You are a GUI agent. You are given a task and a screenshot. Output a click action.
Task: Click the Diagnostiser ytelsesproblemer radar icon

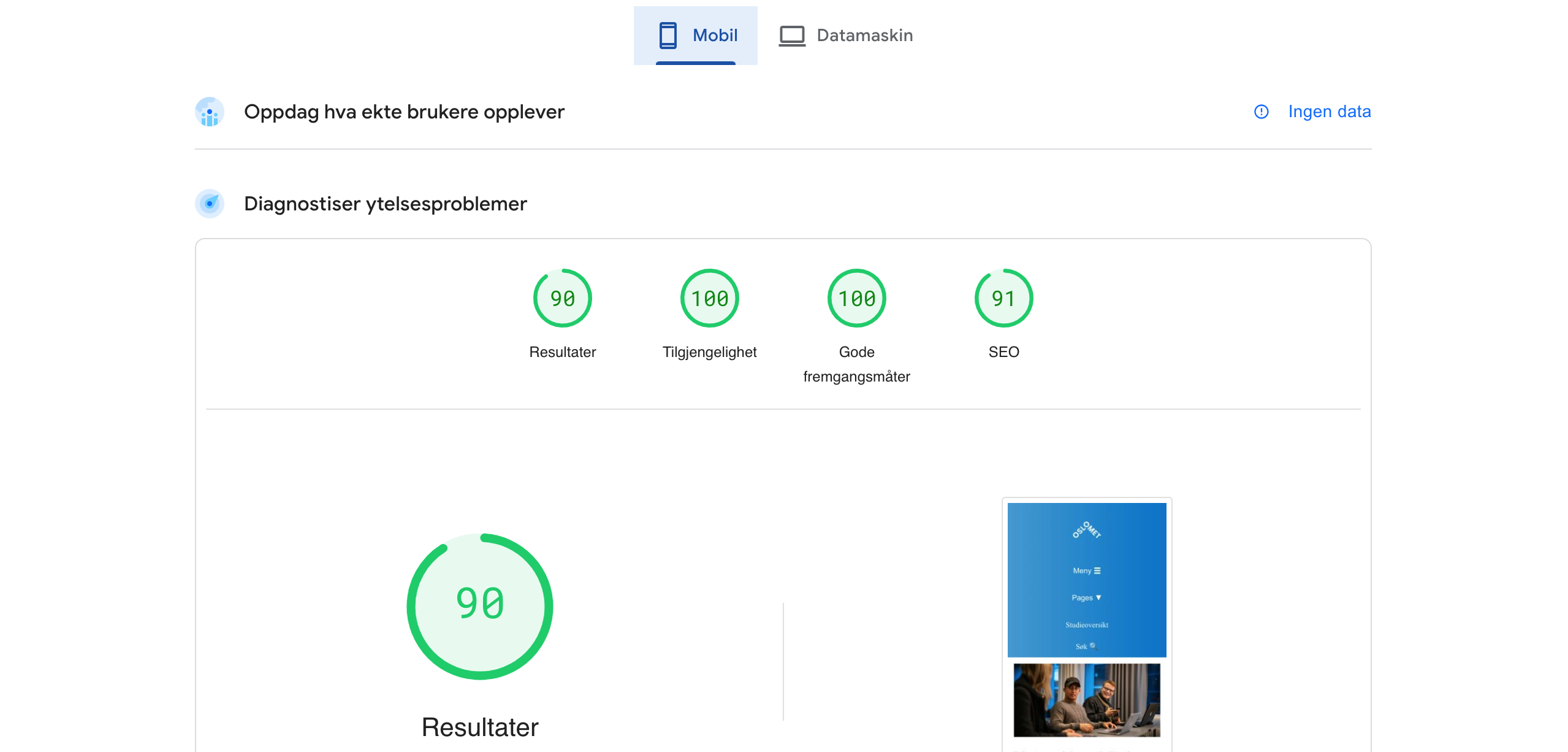pos(210,204)
